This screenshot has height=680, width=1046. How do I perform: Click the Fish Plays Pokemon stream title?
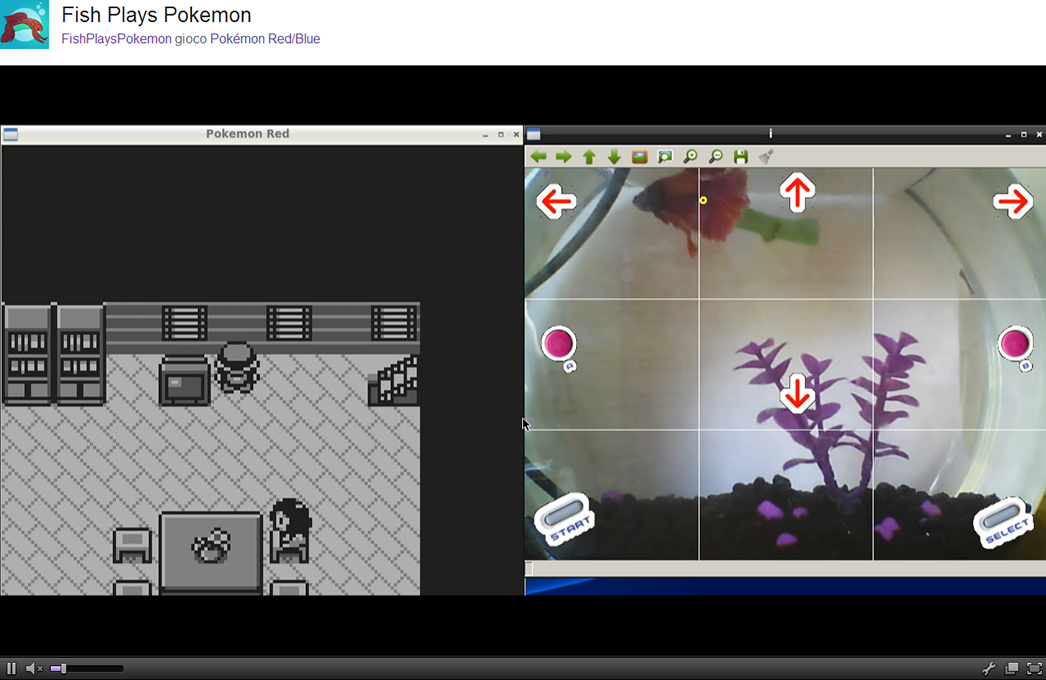(156, 15)
